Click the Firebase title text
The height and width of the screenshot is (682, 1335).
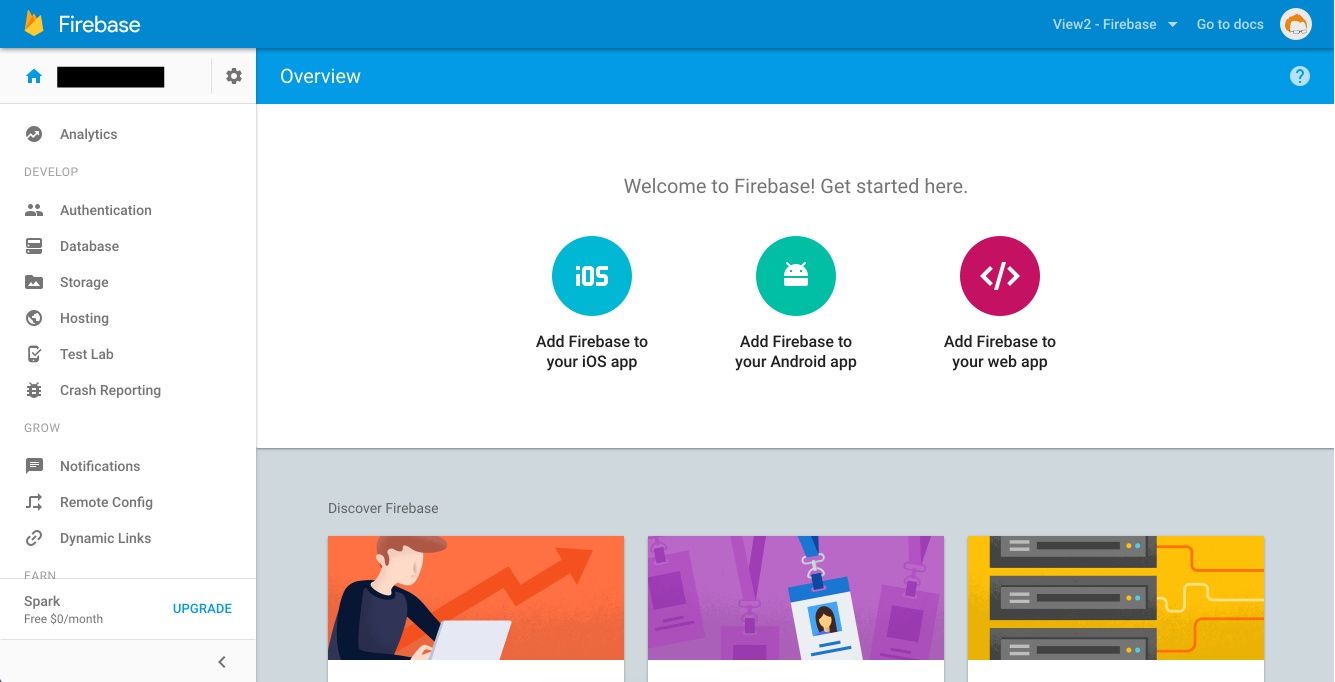(x=99, y=24)
